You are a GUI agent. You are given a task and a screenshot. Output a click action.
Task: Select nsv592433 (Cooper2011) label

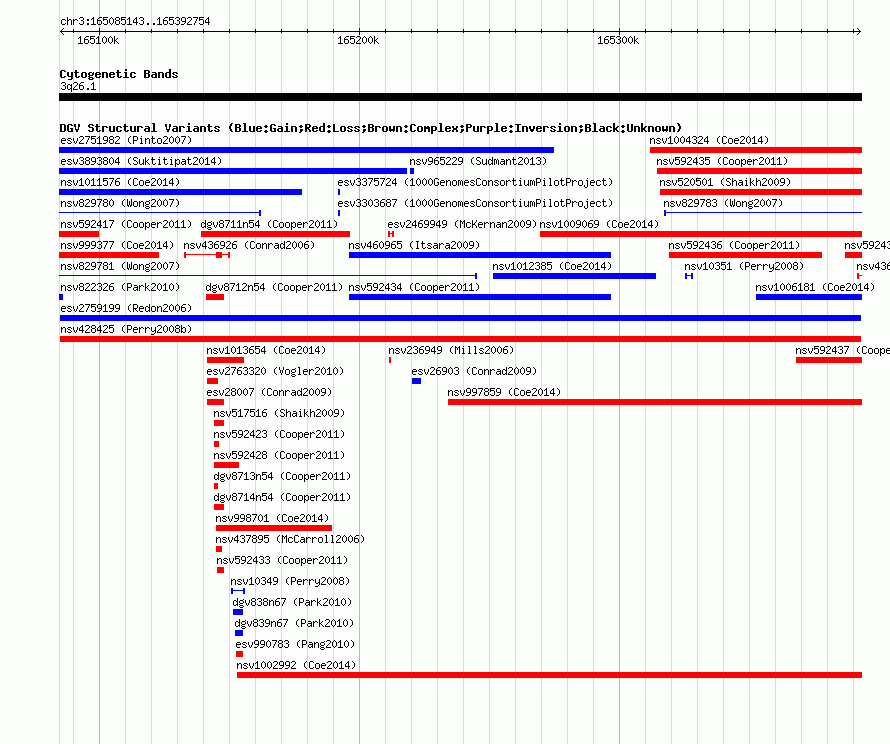[282, 560]
